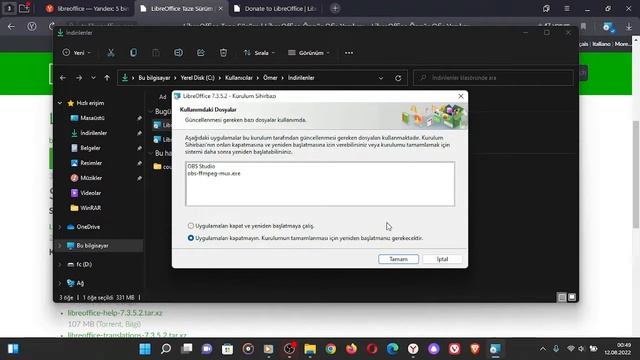This screenshot has width=640, height=360.
Task: Click the Cut scissors icon in Explorer
Action: point(111,53)
